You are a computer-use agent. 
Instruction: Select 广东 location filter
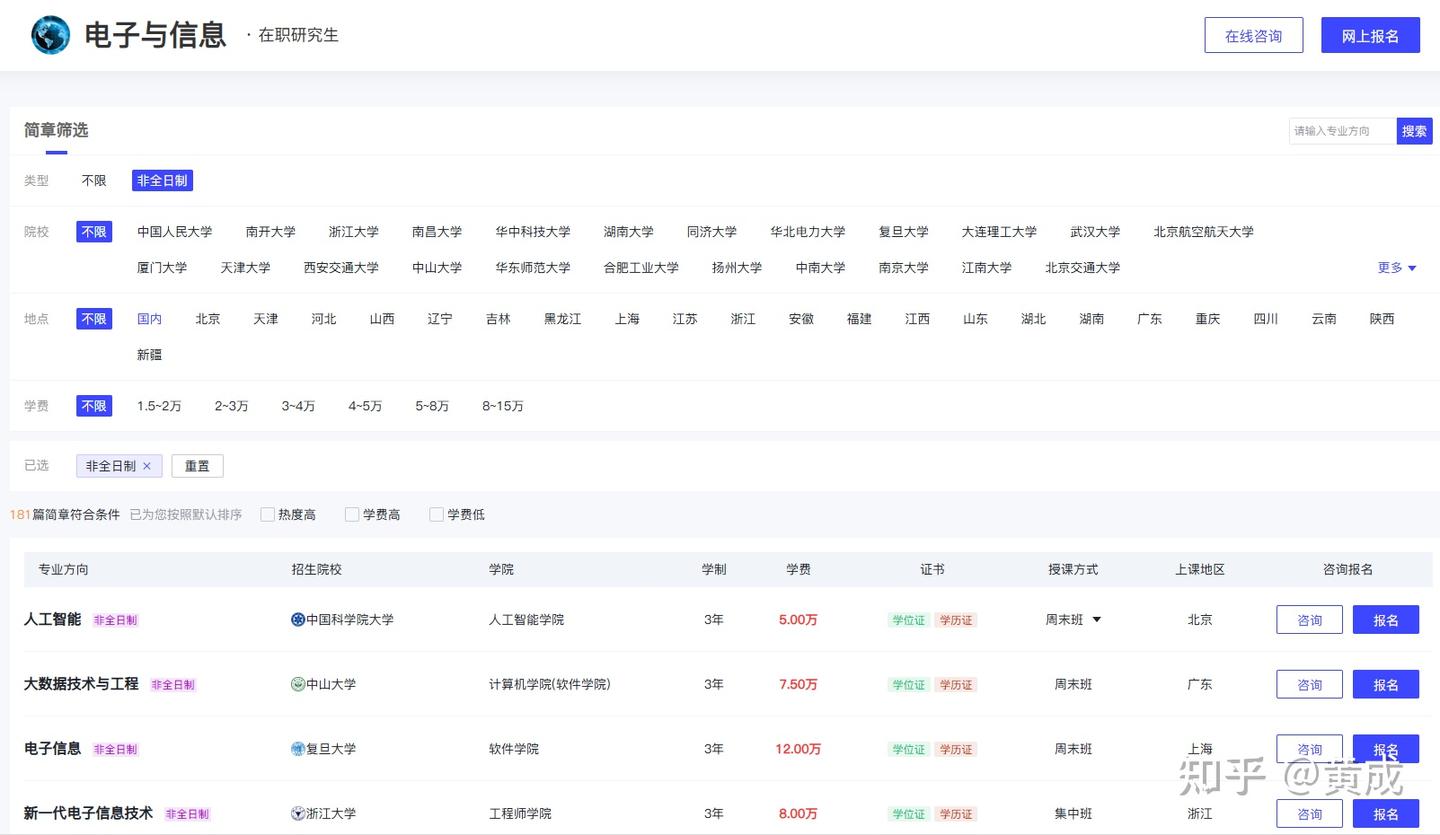(x=1150, y=319)
